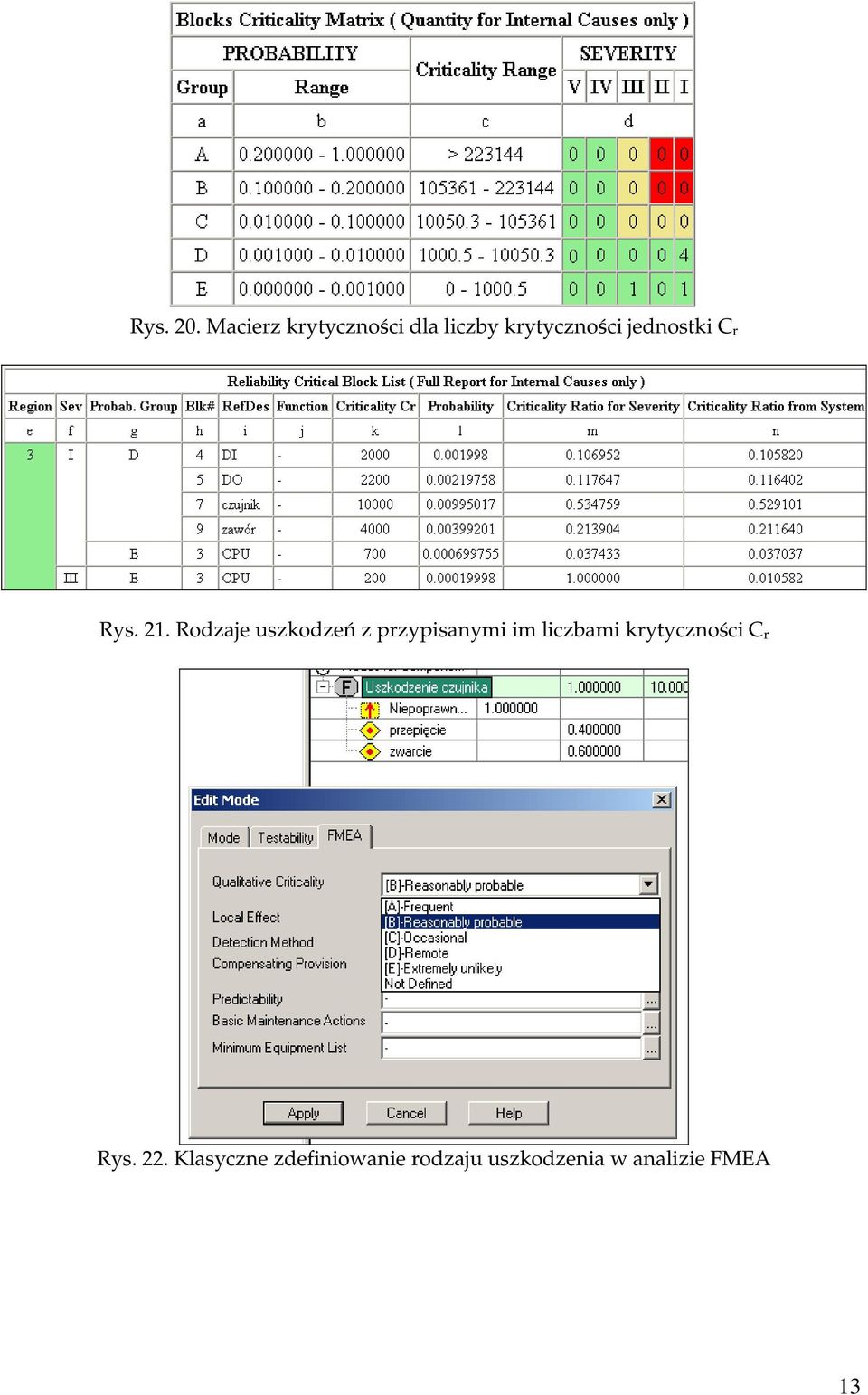Click the SEVERITY header in the matrix

(627, 53)
